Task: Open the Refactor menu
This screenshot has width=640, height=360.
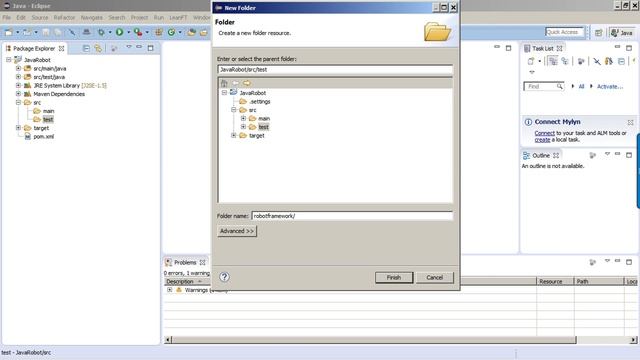Action: coord(64,18)
